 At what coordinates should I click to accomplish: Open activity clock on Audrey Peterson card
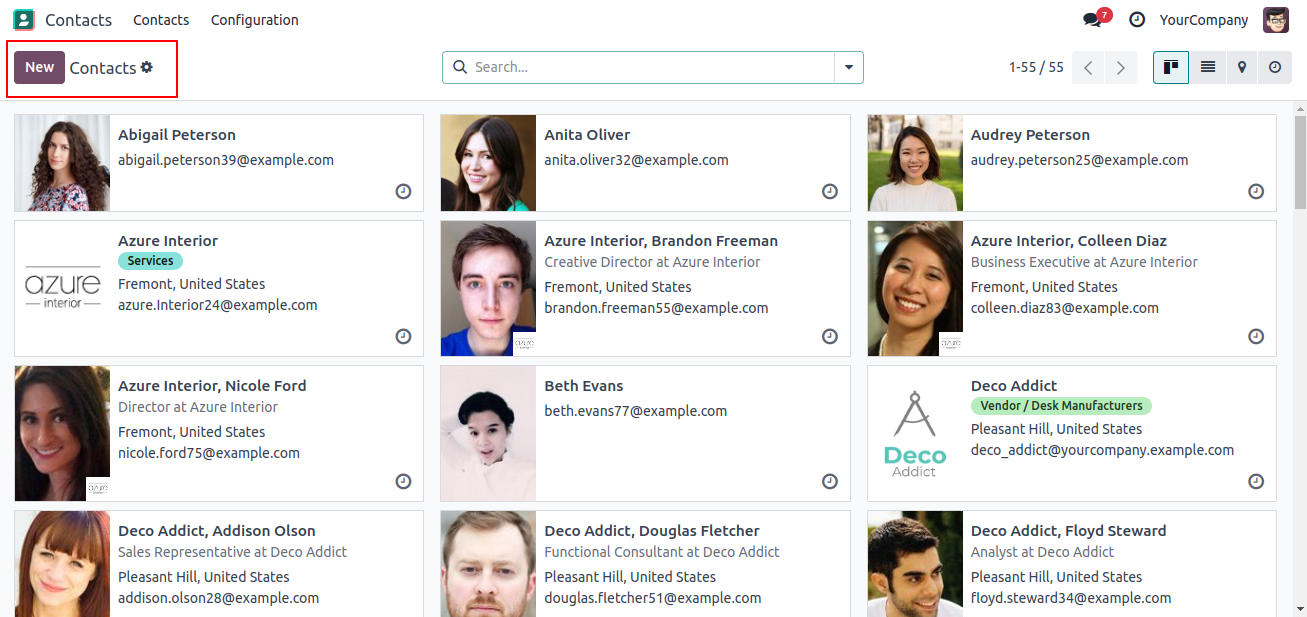(1256, 191)
